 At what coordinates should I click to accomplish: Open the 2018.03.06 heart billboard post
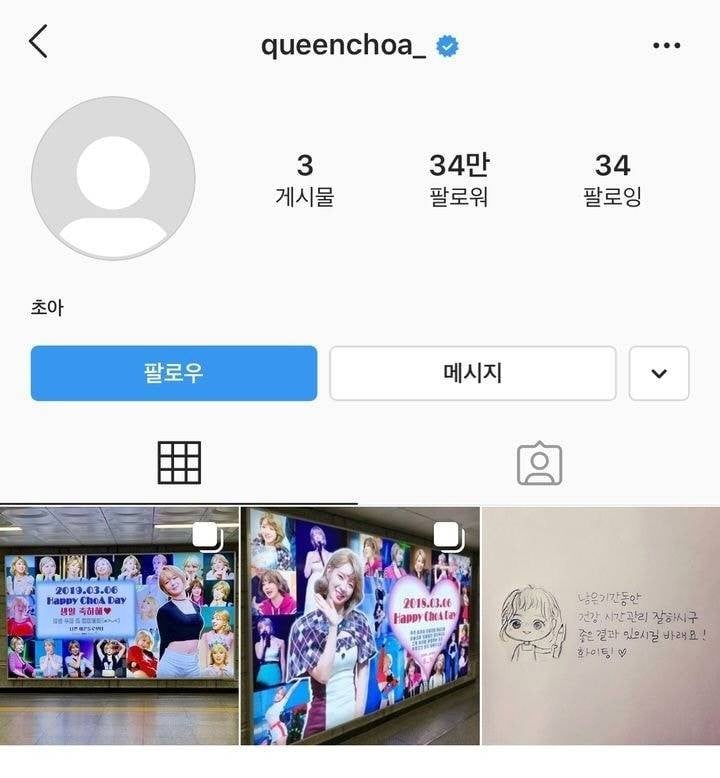pyautogui.click(x=360, y=626)
